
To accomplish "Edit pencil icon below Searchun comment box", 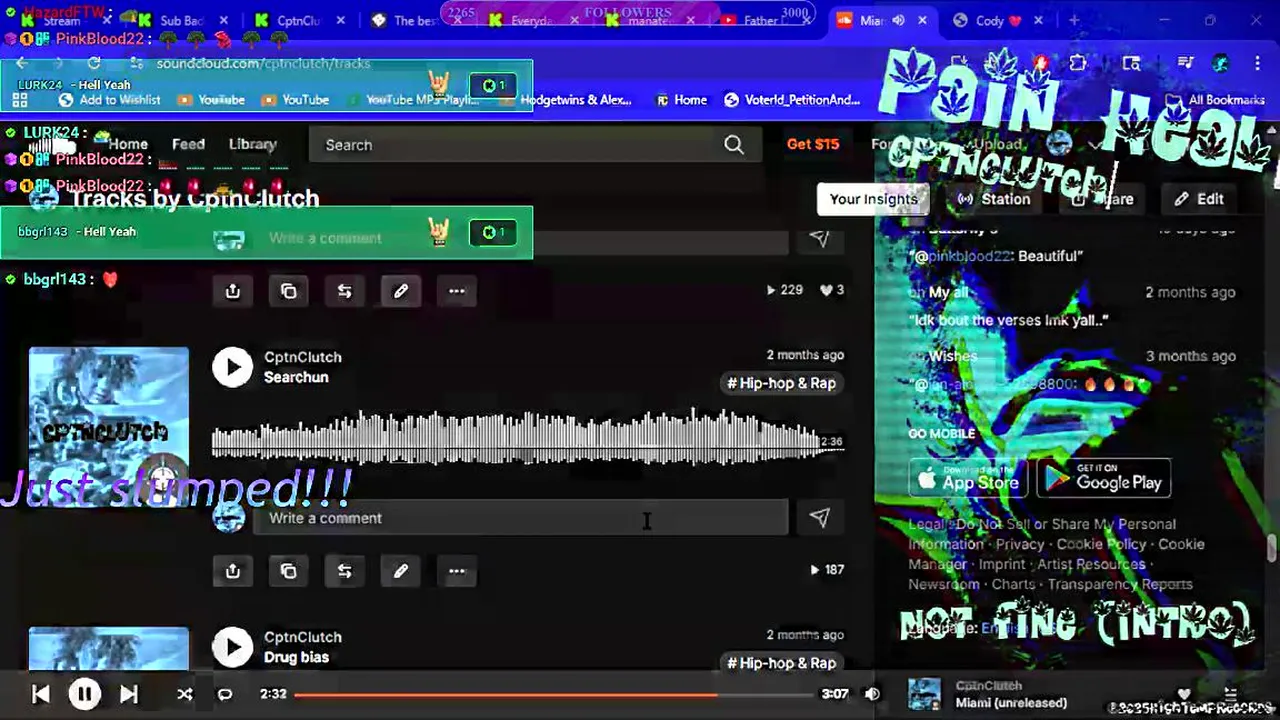I will tap(400, 571).
